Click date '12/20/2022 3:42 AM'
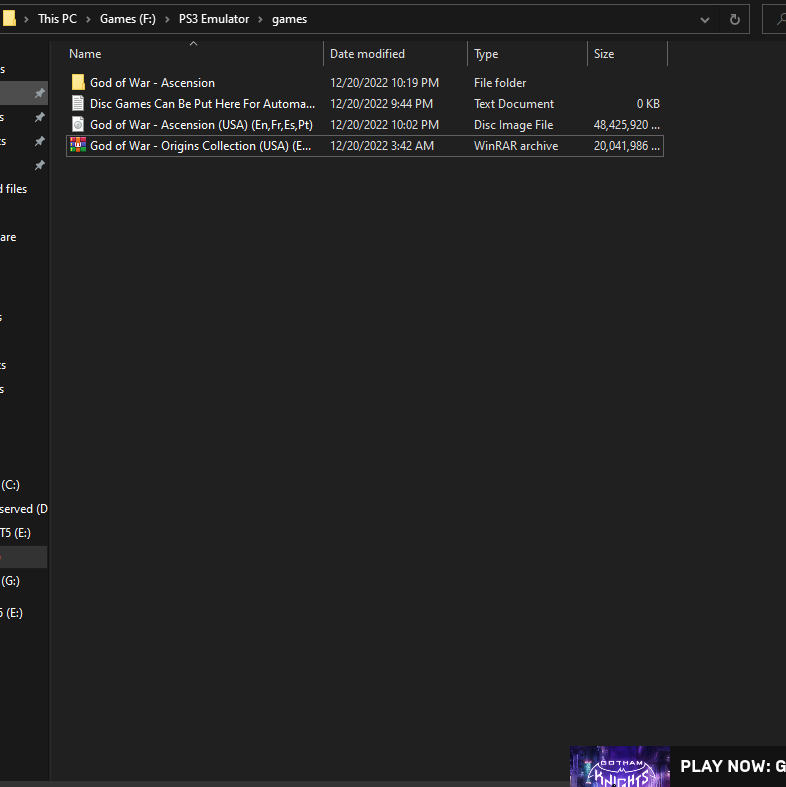Image resolution: width=786 pixels, height=787 pixels. [x=382, y=146]
